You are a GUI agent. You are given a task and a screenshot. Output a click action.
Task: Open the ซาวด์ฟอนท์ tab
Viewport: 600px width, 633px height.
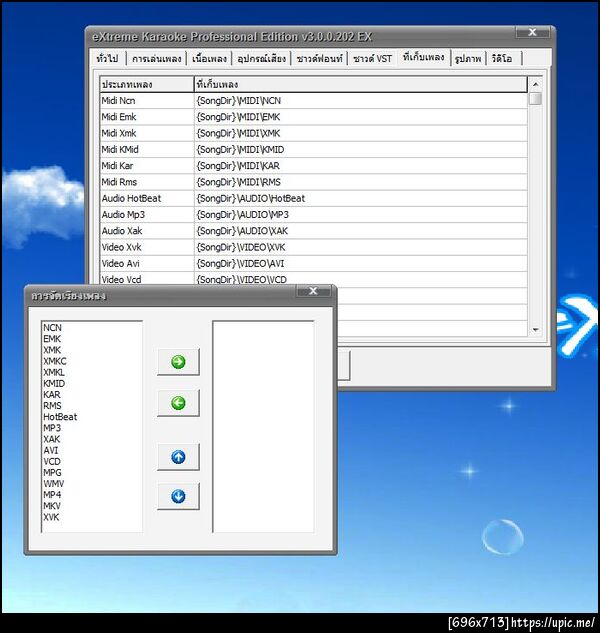(x=319, y=59)
